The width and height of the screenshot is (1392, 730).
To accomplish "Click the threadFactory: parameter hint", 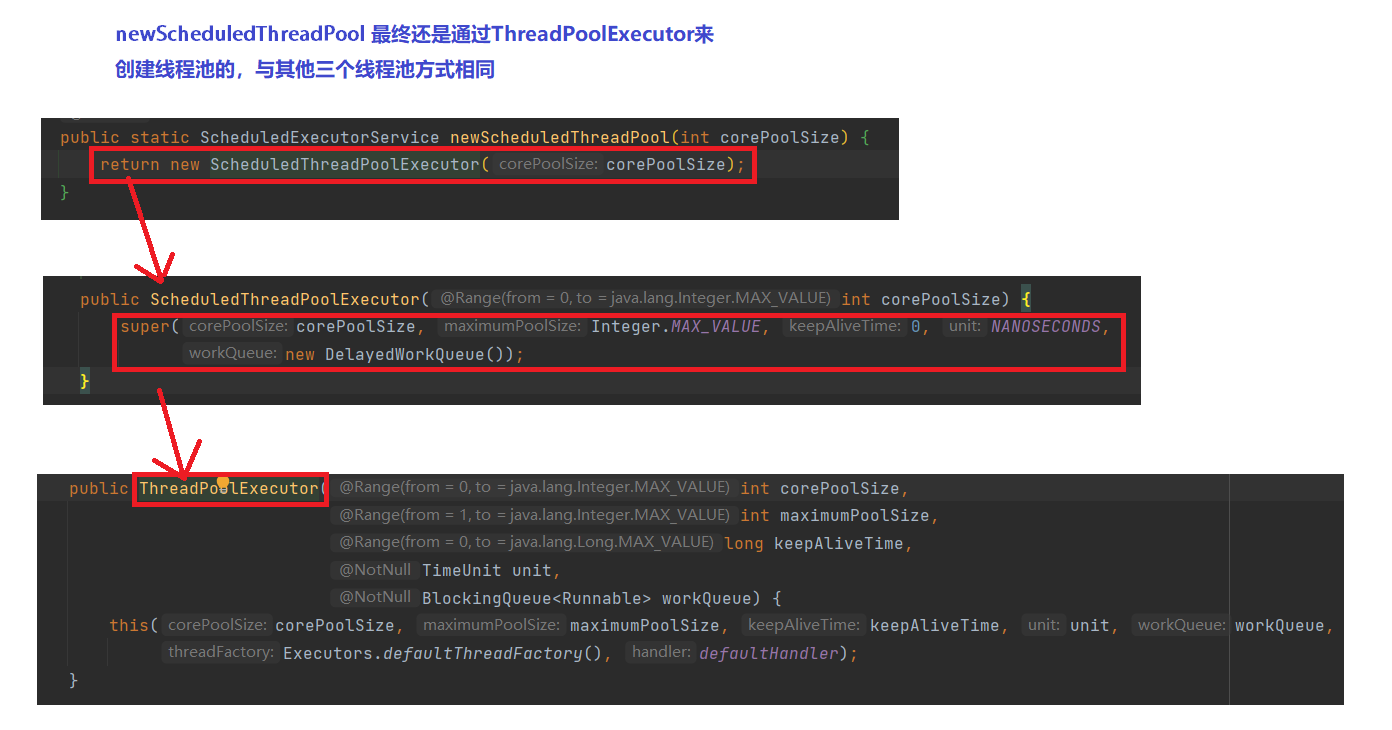I will click(220, 652).
